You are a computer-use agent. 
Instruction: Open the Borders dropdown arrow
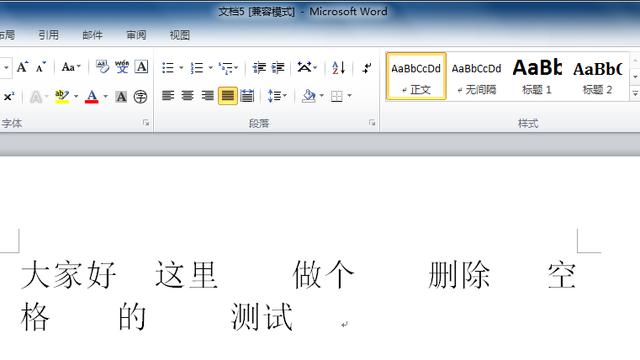pos(349,96)
